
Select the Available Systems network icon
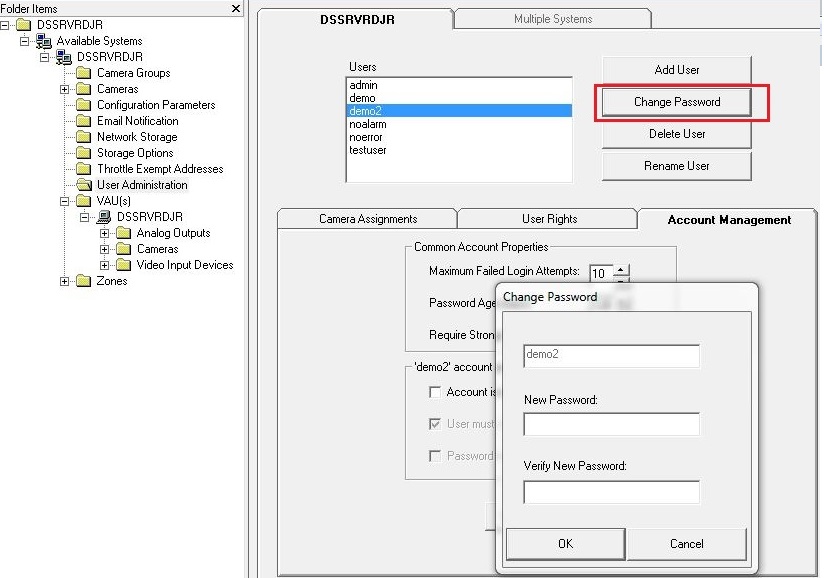(x=44, y=41)
